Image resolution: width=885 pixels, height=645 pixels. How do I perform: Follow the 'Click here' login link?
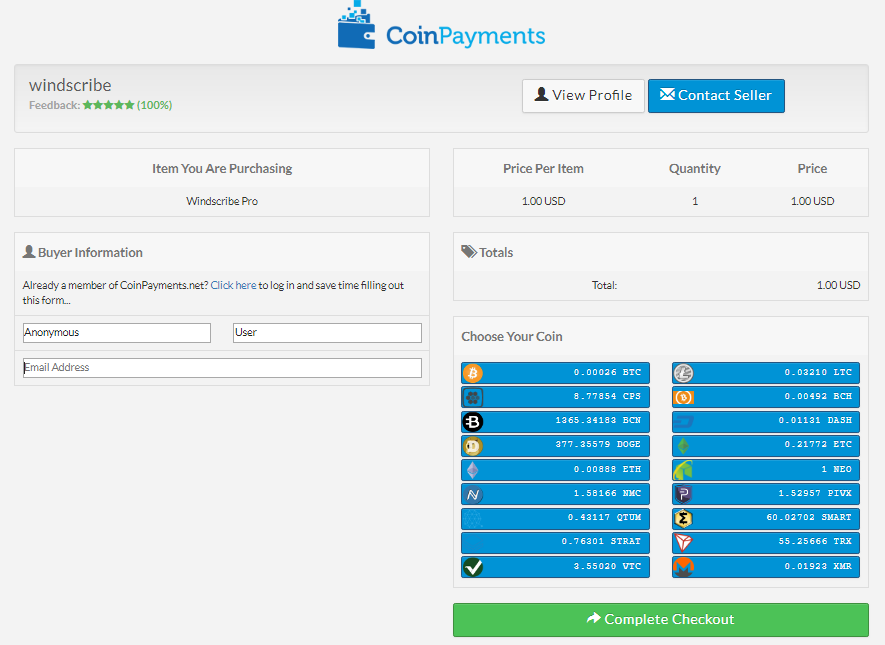[x=233, y=286]
